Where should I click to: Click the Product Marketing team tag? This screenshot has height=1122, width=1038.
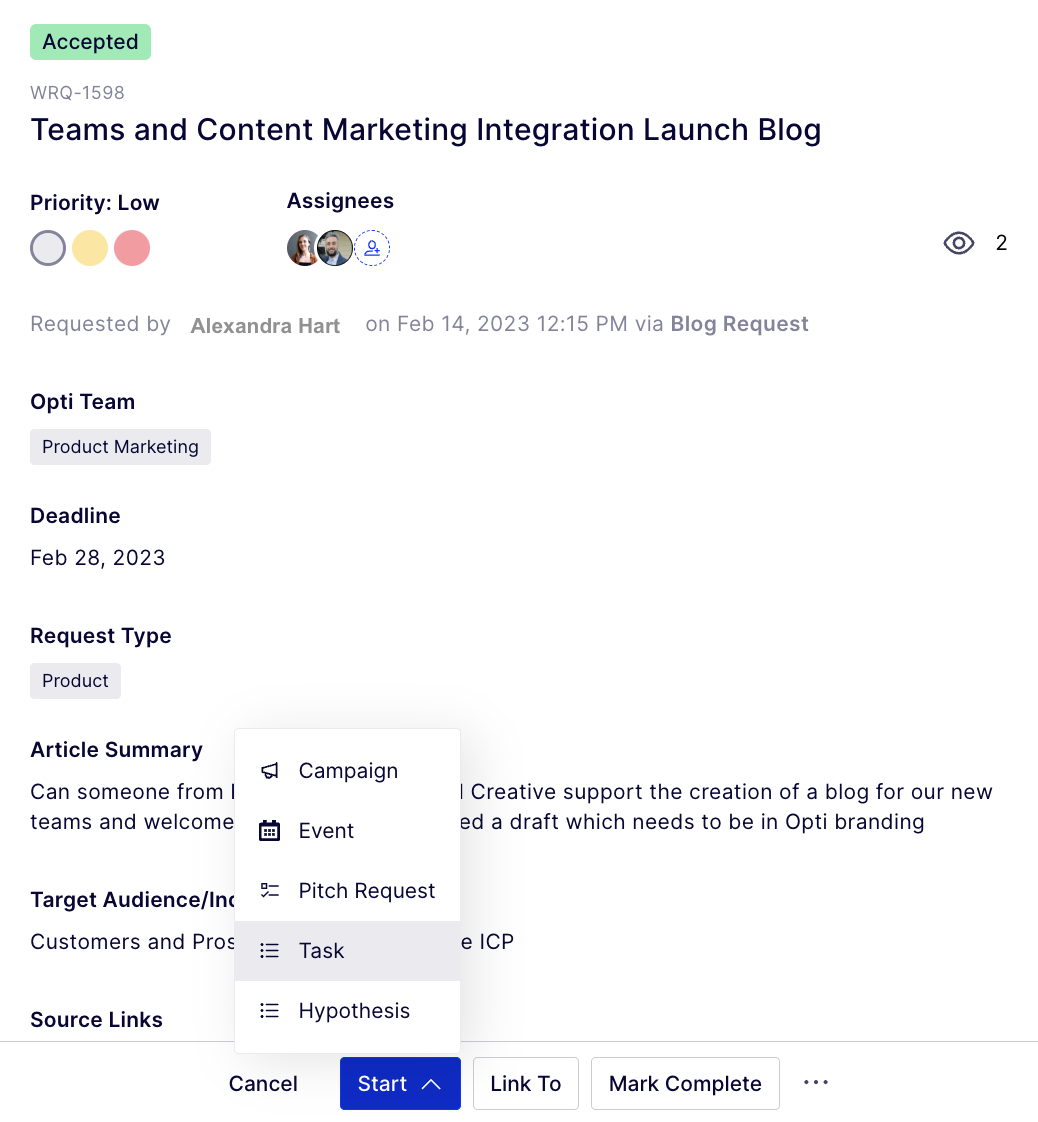coord(120,447)
